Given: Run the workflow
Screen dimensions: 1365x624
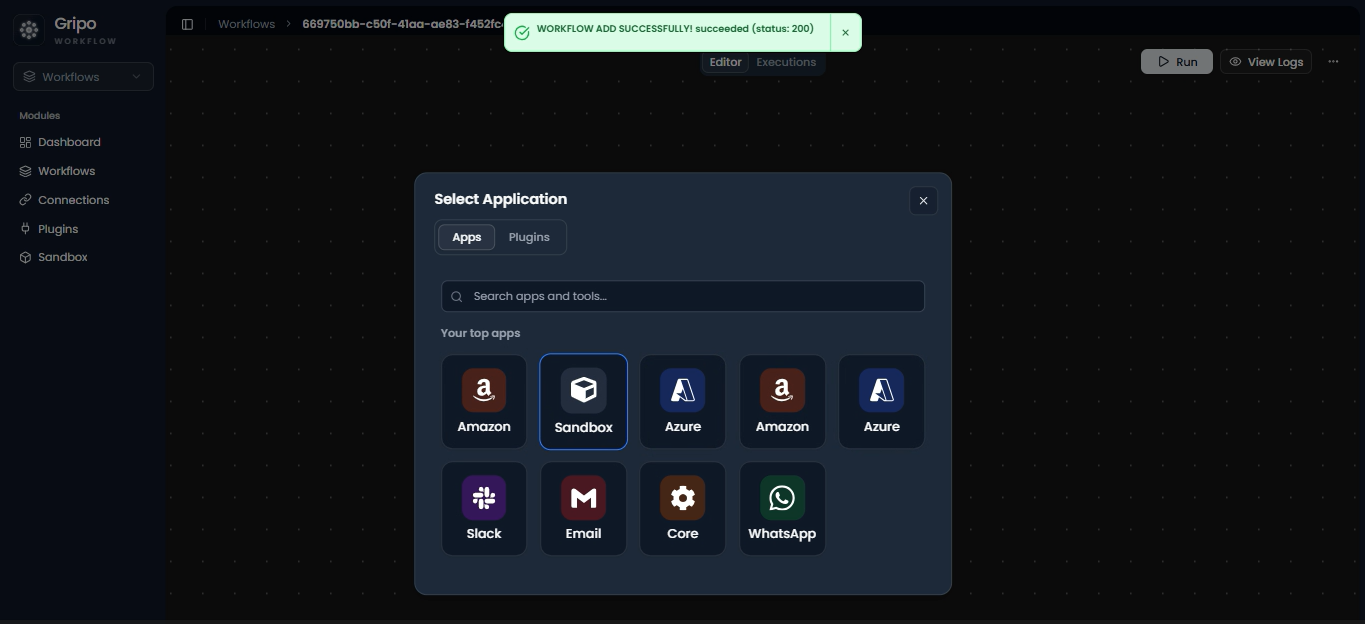Looking at the screenshot, I should click(1177, 61).
